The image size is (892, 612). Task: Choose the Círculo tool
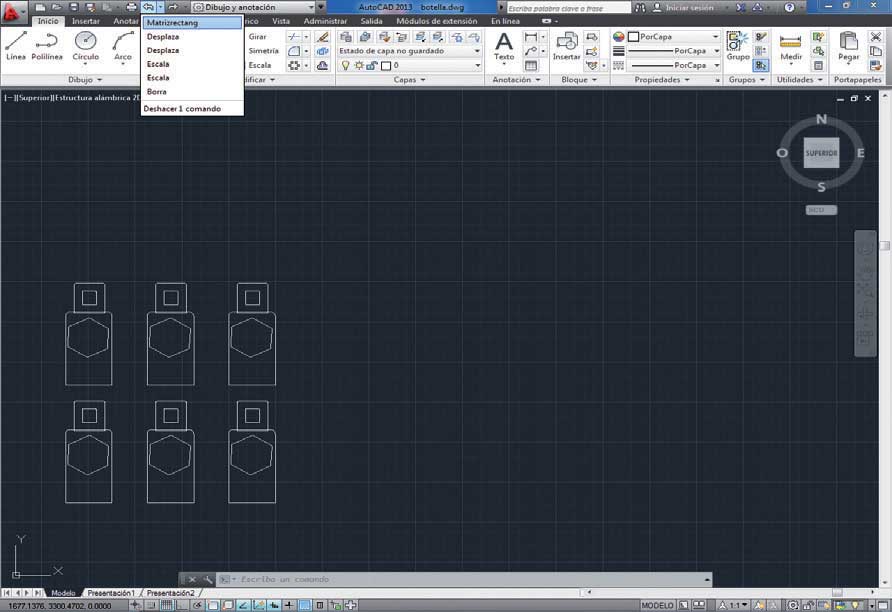point(86,46)
